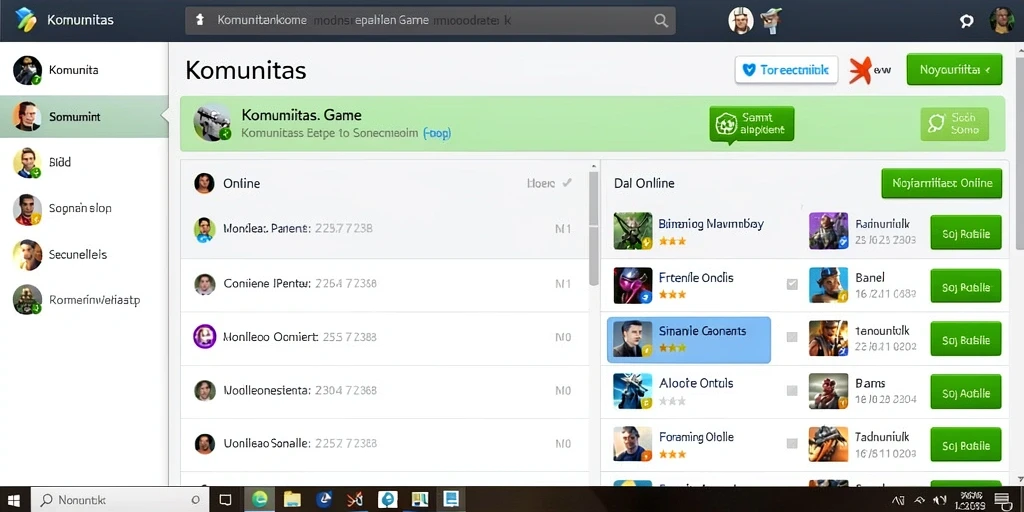Click the grey star rating under Aloote Ontuls
The height and width of the screenshot is (512, 1024).
pos(673,401)
